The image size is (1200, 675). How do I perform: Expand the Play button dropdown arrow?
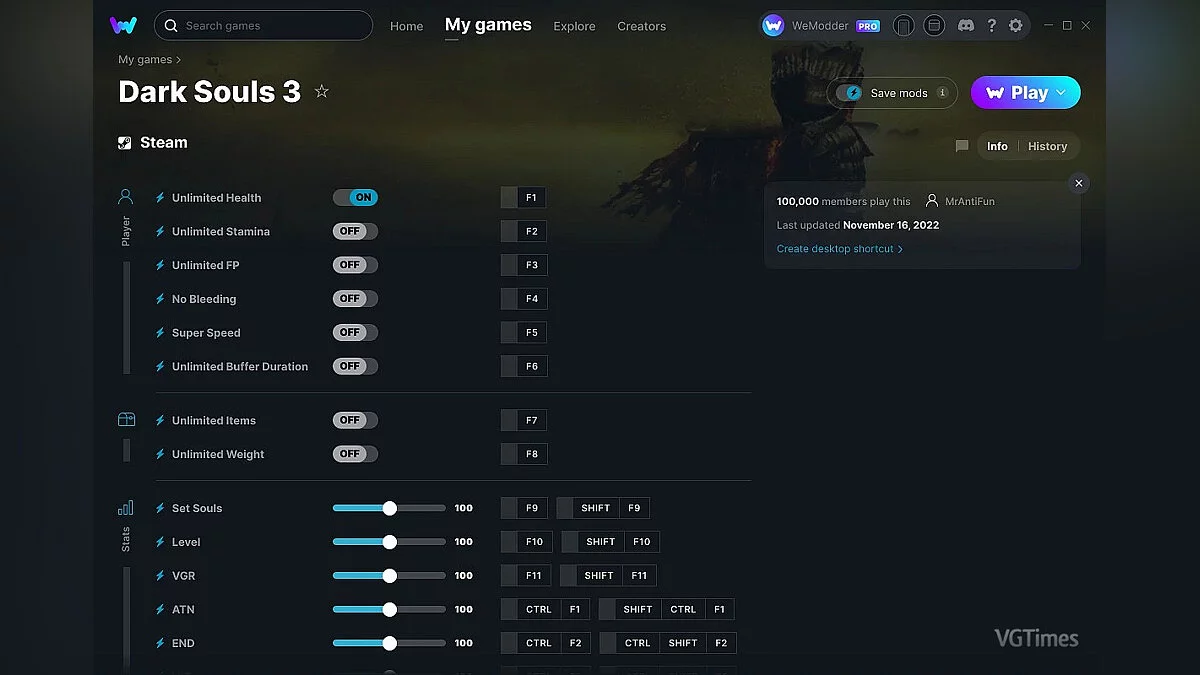click(x=1061, y=93)
